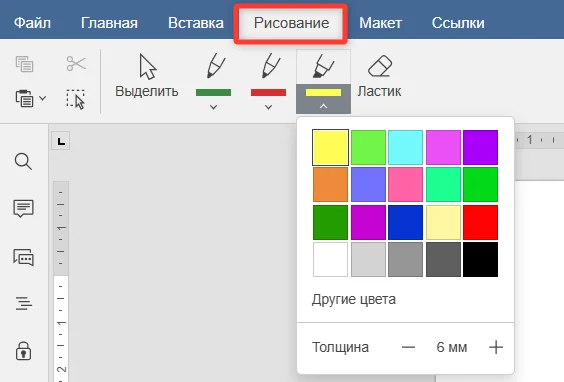Increase Толщина with plus button
Screen dimensions: 564x382
[496, 347]
